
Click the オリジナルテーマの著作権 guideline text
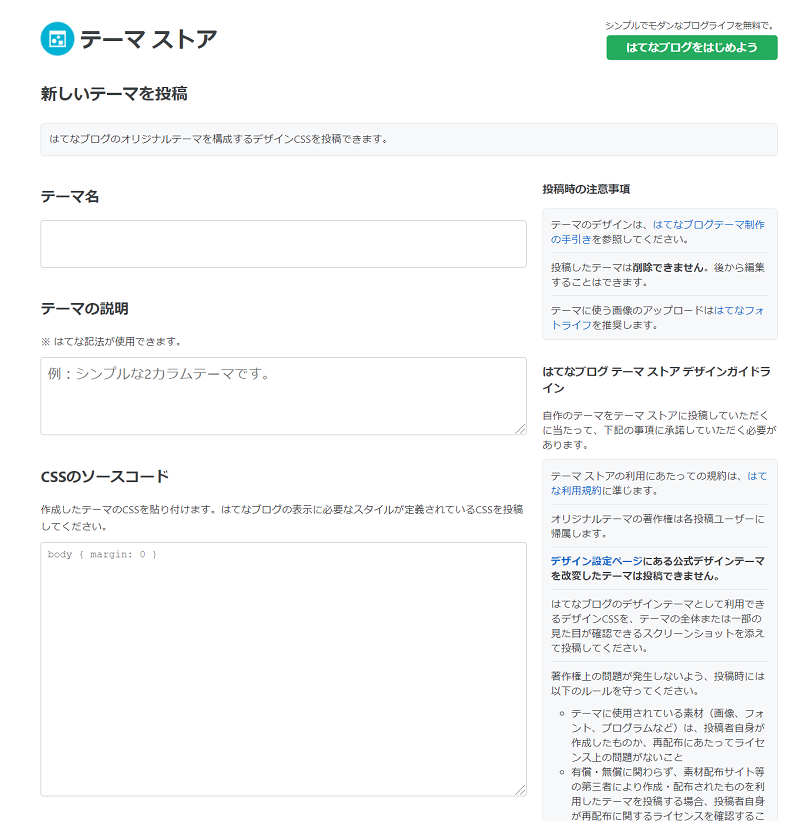click(x=657, y=526)
